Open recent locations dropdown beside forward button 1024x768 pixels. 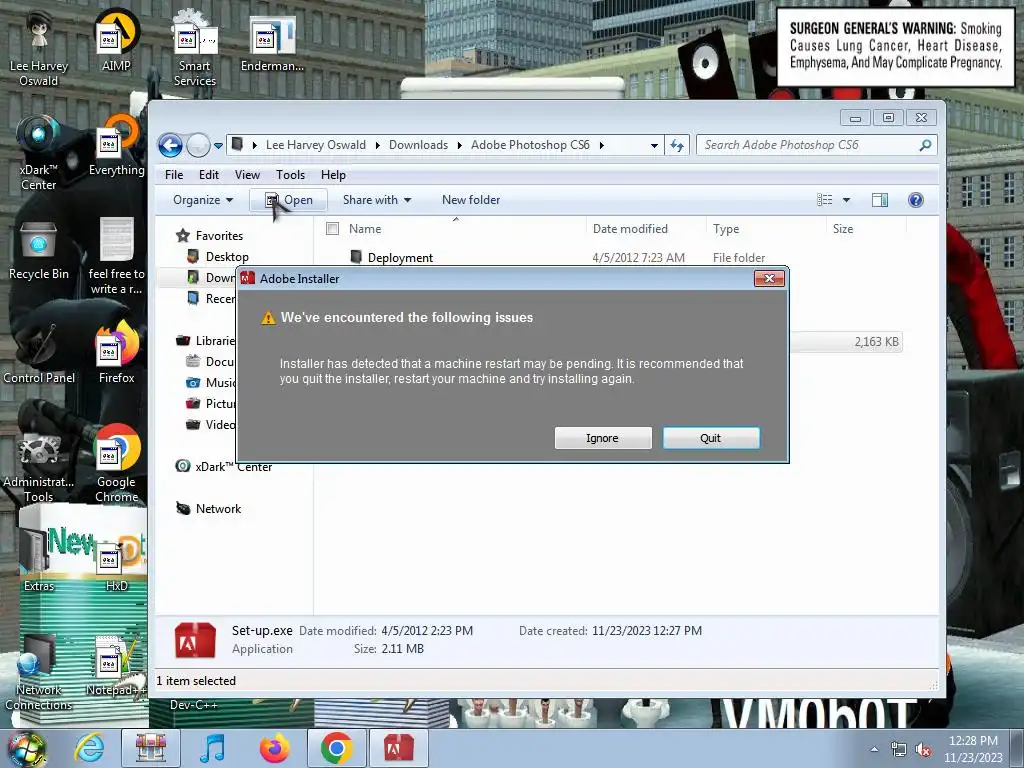click(218, 146)
